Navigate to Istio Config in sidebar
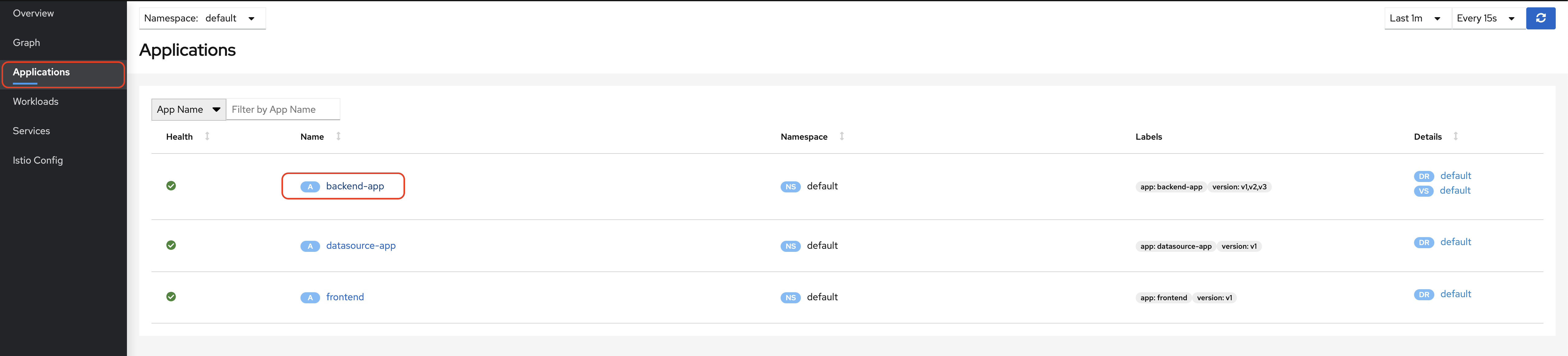Image resolution: width=1568 pixels, height=356 pixels. pos(38,160)
